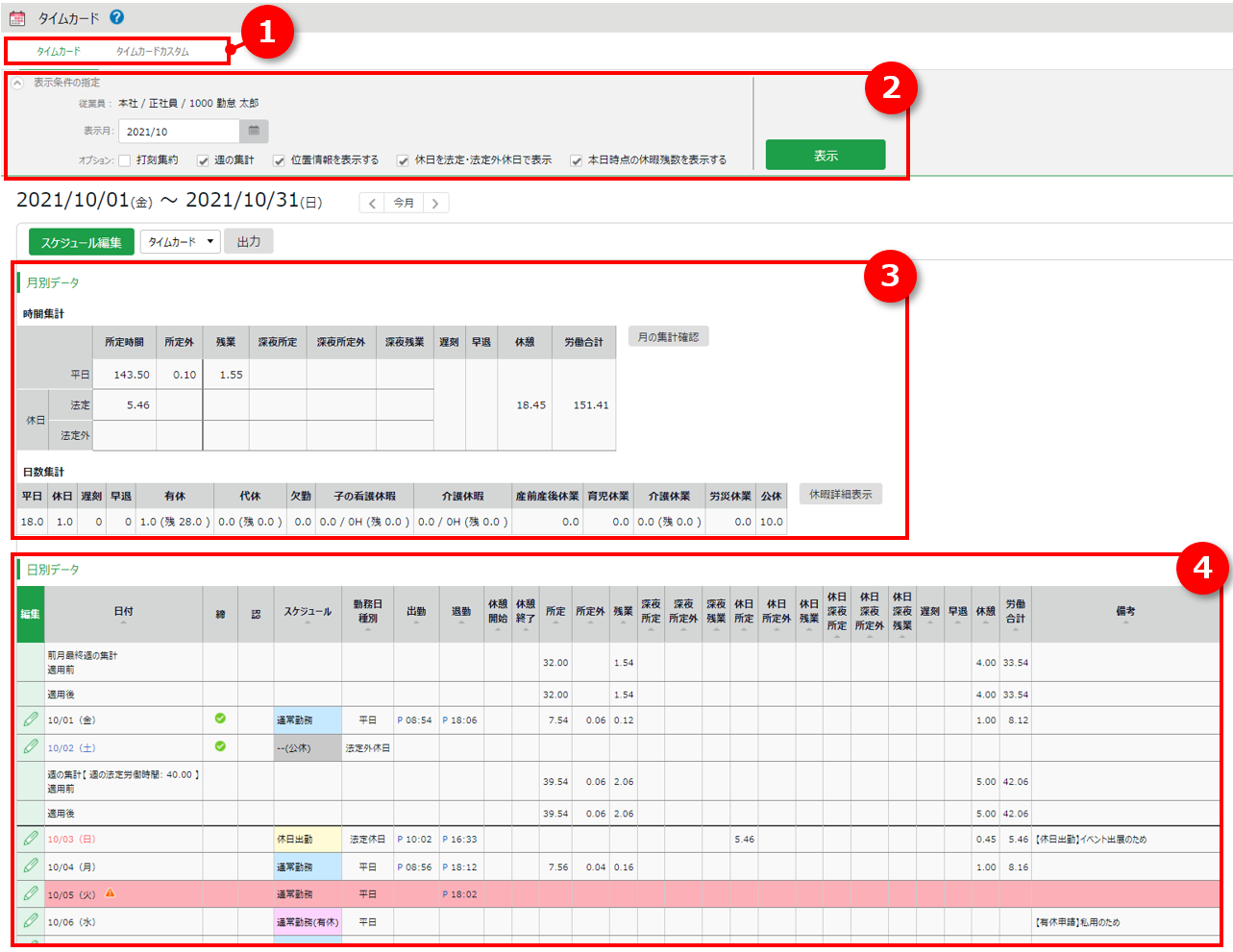The height and width of the screenshot is (952, 1233).
Task: Click the warning triangle on 10/05
Action: click(111, 893)
